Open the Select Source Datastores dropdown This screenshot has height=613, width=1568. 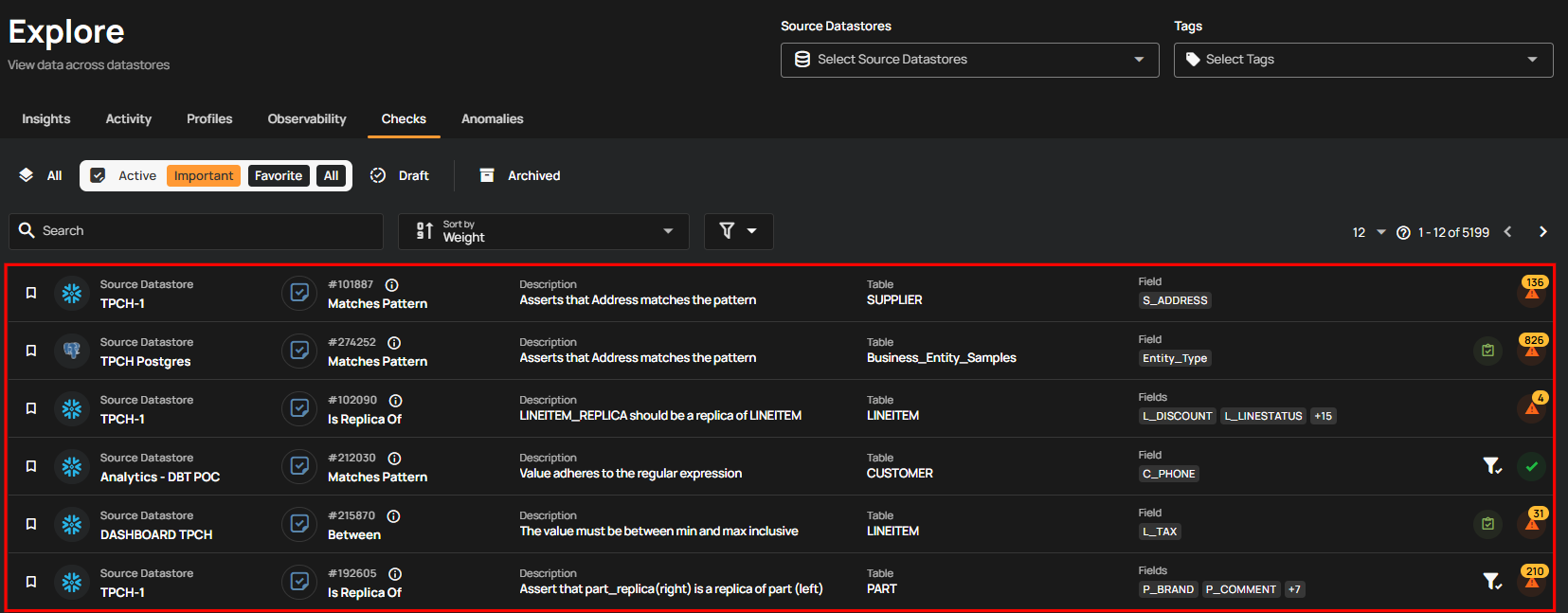pyautogui.click(x=969, y=60)
